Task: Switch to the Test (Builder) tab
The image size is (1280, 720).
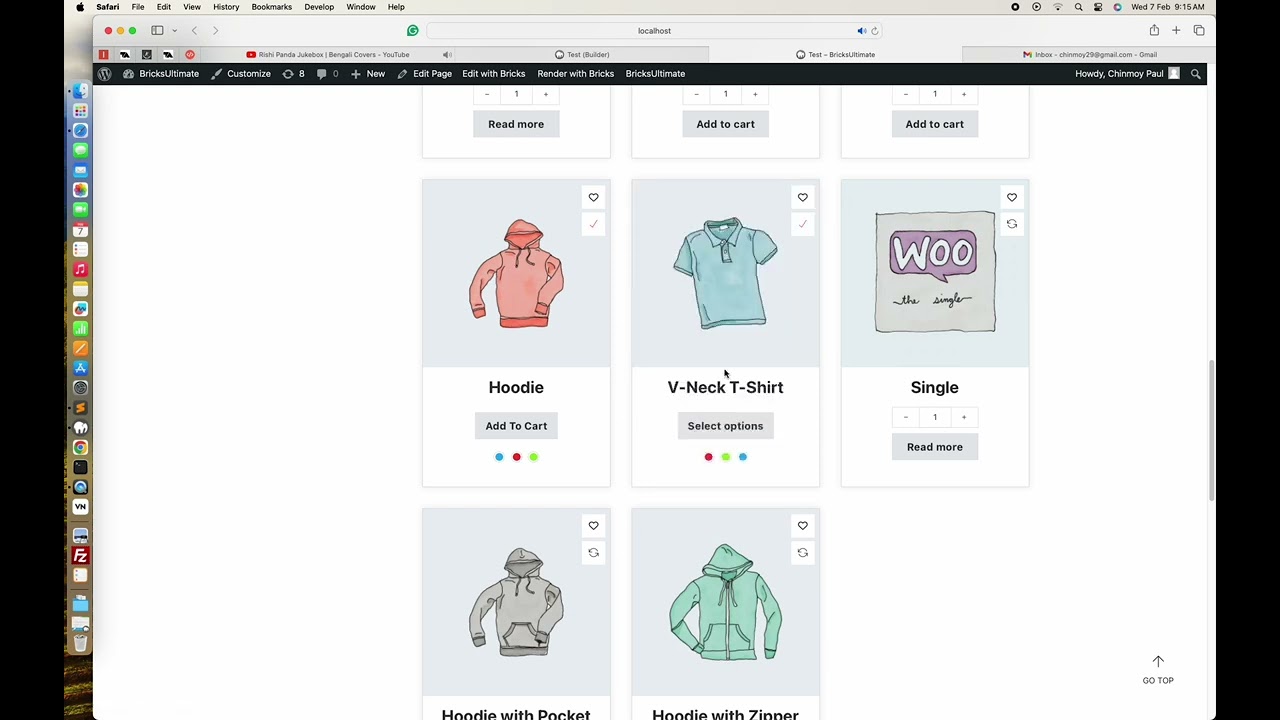Action: tap(582, 55)
